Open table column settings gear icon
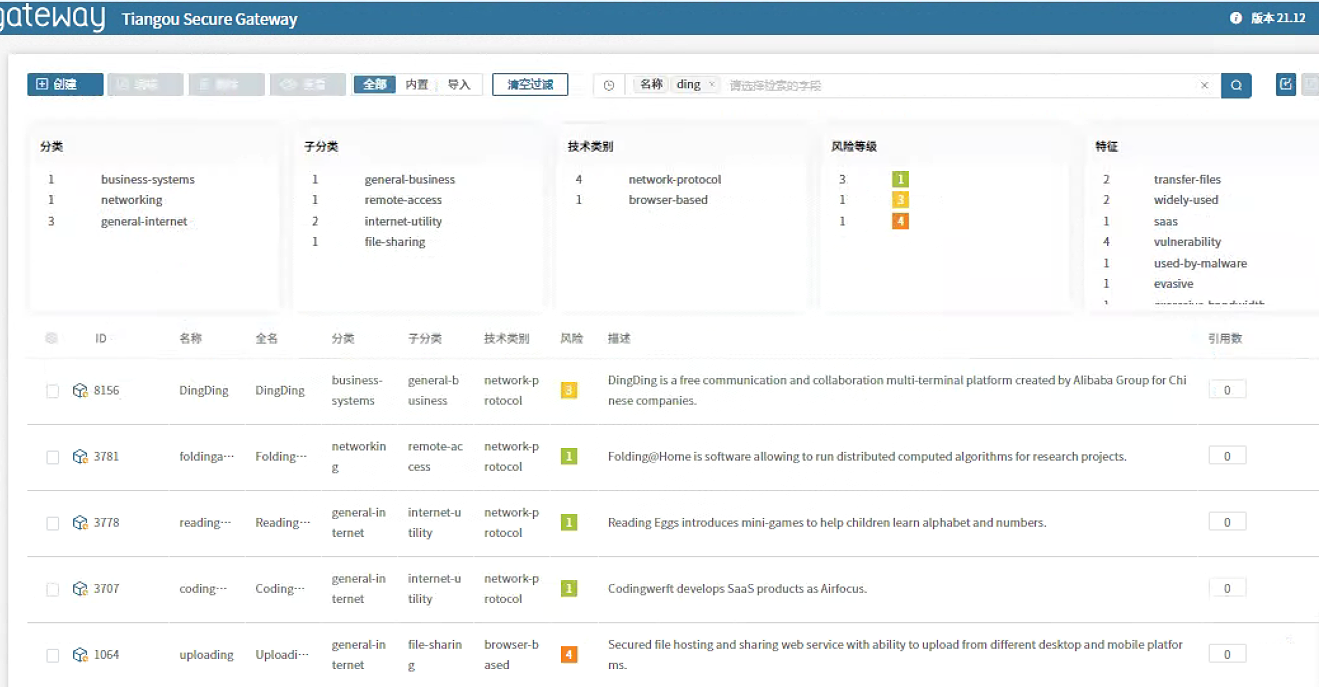 [x=52, y=339]
